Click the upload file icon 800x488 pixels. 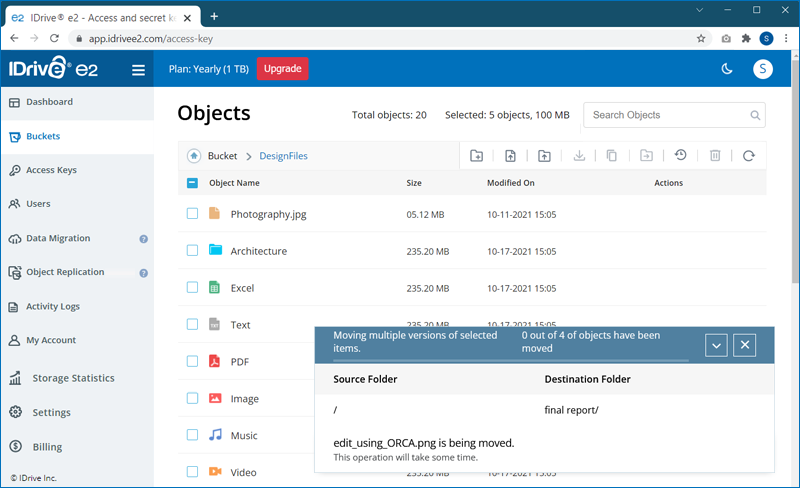click(510, 156)
